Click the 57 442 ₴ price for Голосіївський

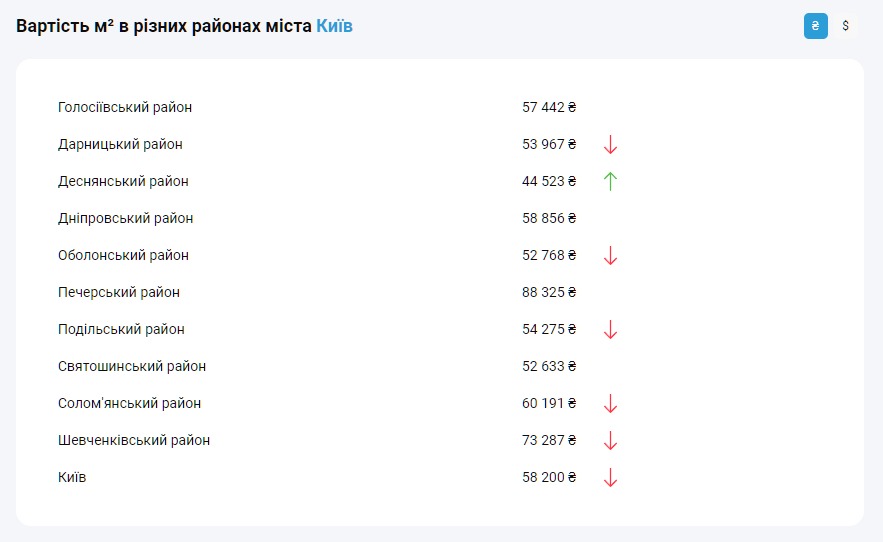pos(549,107)
